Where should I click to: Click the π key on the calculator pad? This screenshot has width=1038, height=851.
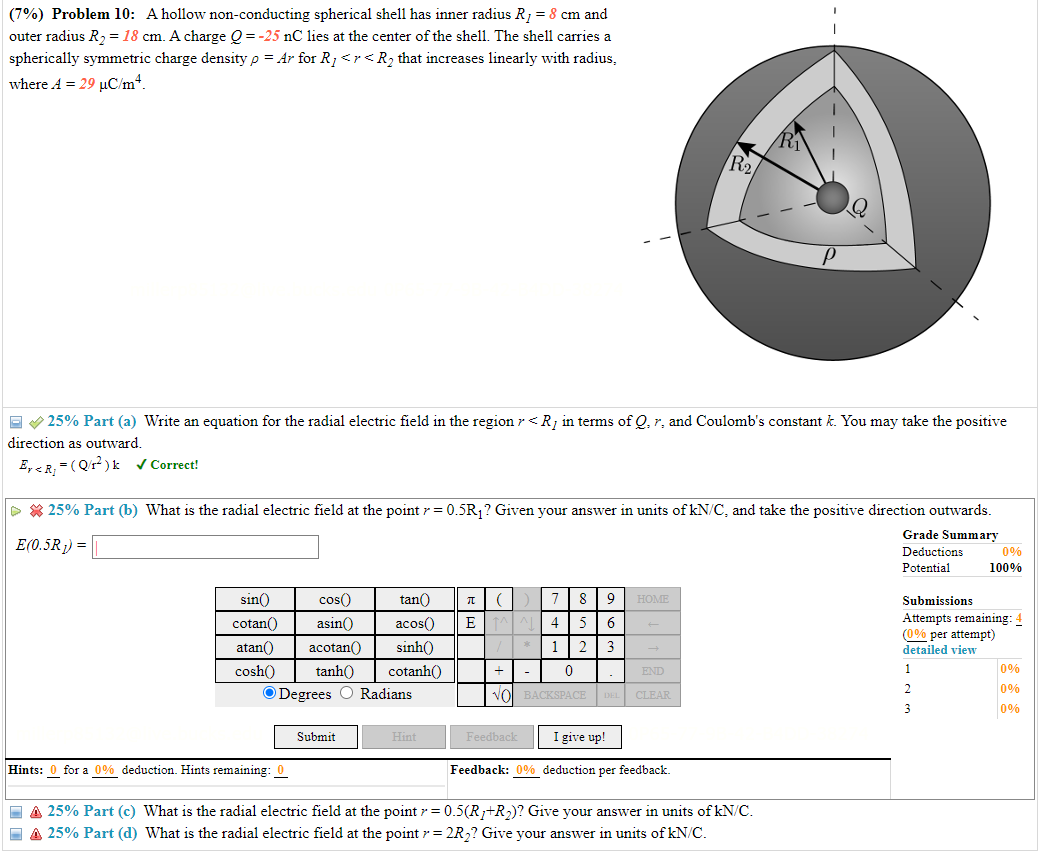tap(470, 599)
